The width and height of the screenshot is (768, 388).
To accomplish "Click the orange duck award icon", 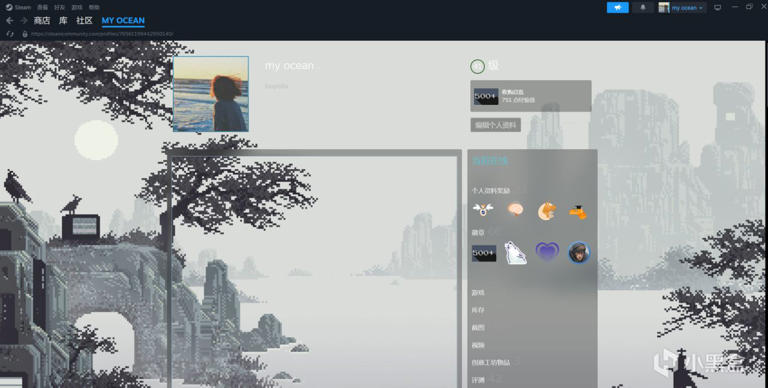I will click(578, 212).
